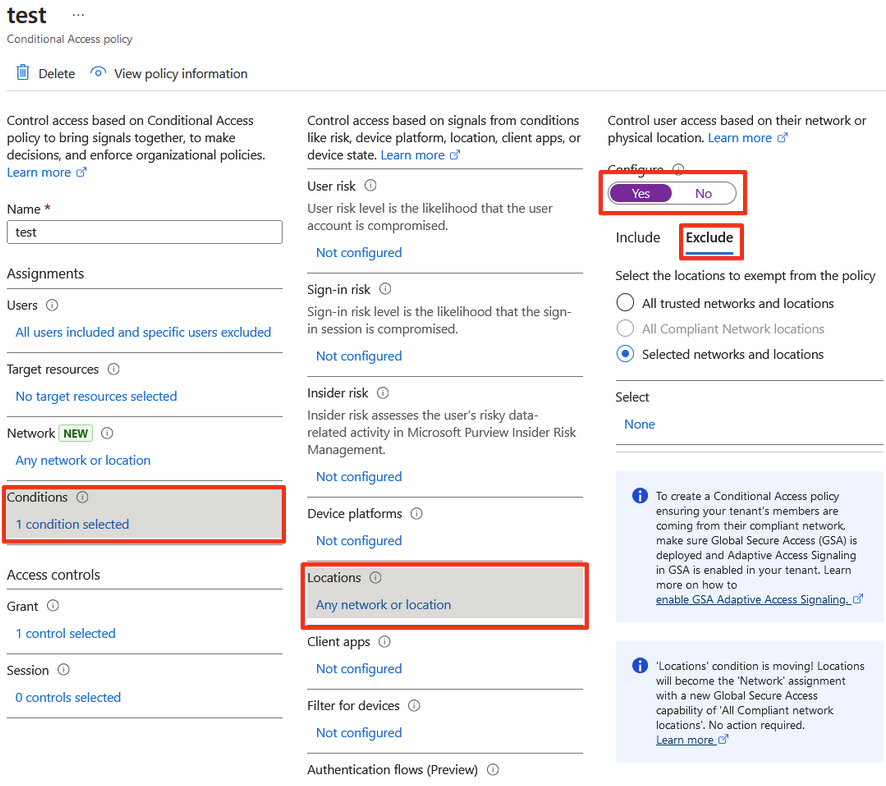Switch to the Include tab
This screenshot has height=786, width=886.
(x=638, y=238)
